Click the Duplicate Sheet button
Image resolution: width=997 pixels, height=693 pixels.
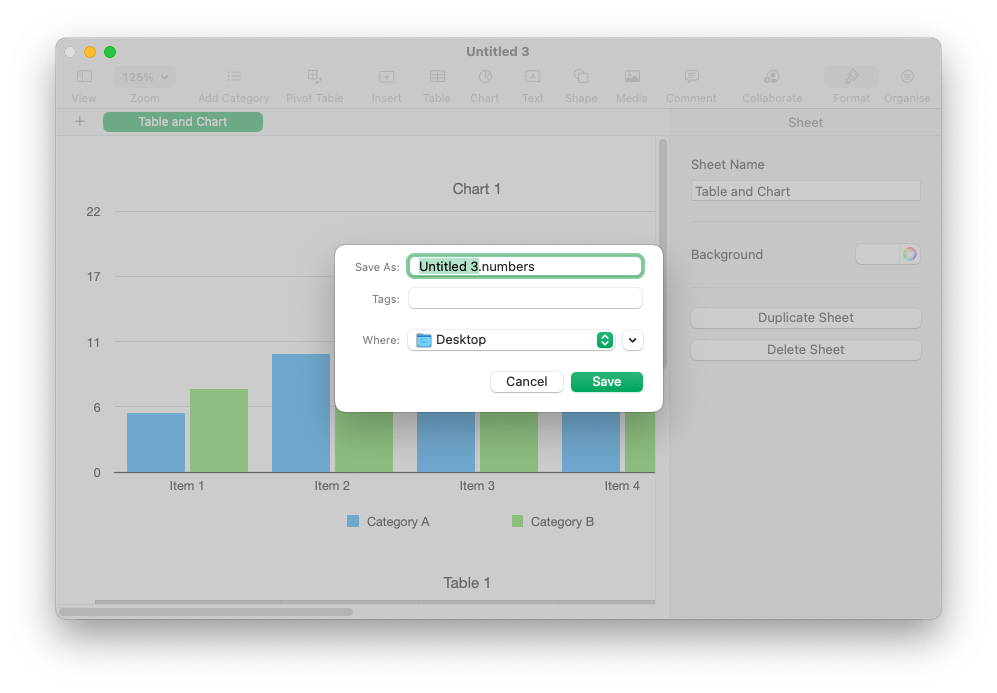[805, 318]
